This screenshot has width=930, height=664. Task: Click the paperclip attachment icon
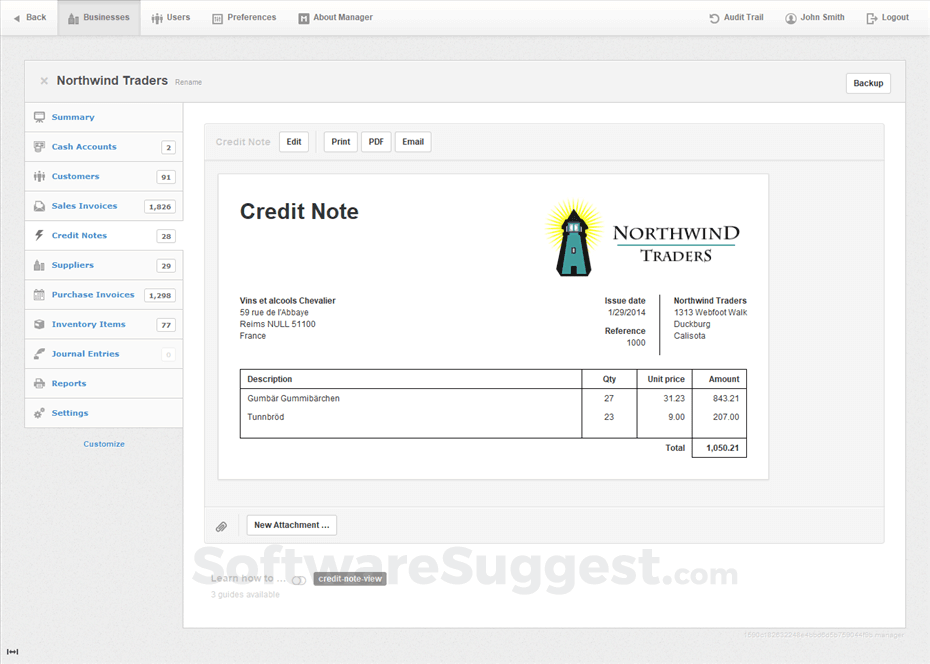[x=221, y=525]
